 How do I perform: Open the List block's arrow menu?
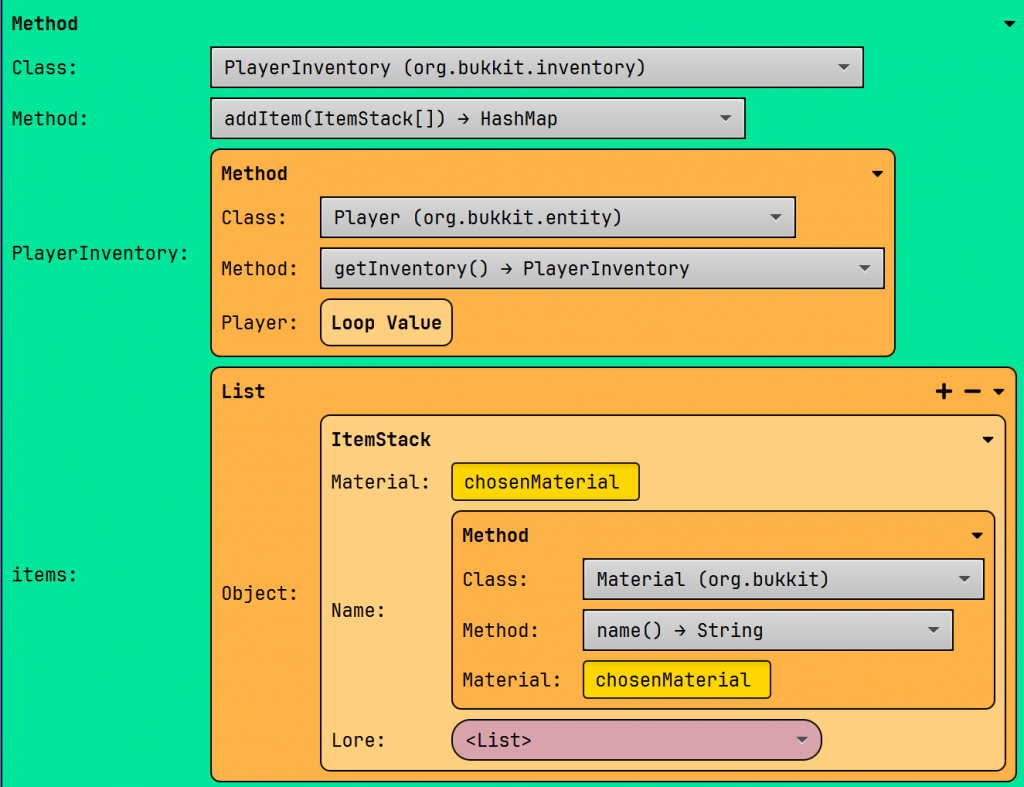(998, 392)
